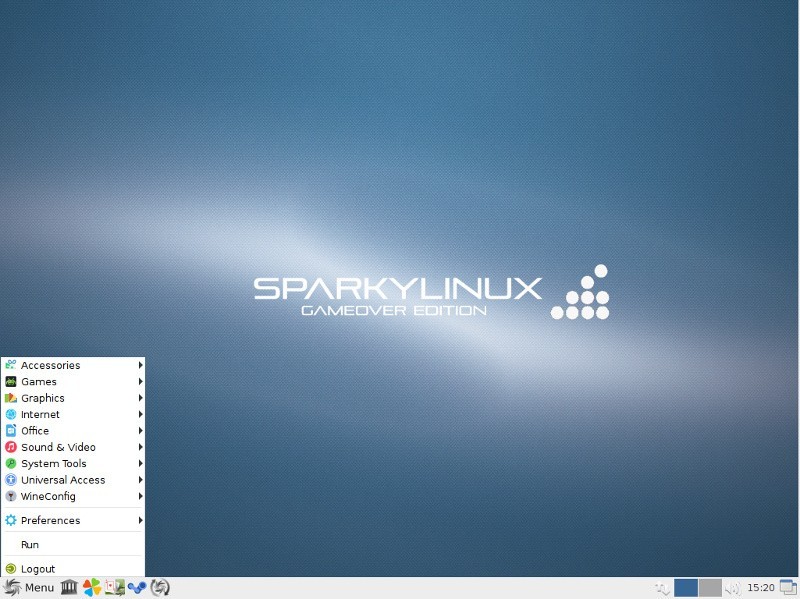Select Run from the menu
This screenshot has width=800, height=599.
point(30,545)
